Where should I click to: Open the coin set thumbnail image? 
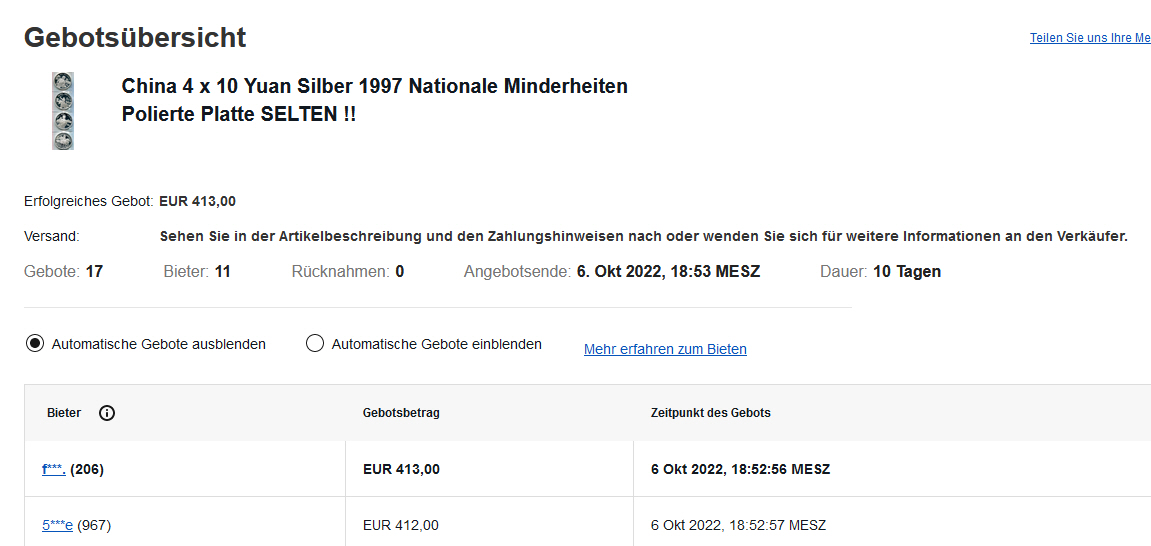click(x=63, y=111)
